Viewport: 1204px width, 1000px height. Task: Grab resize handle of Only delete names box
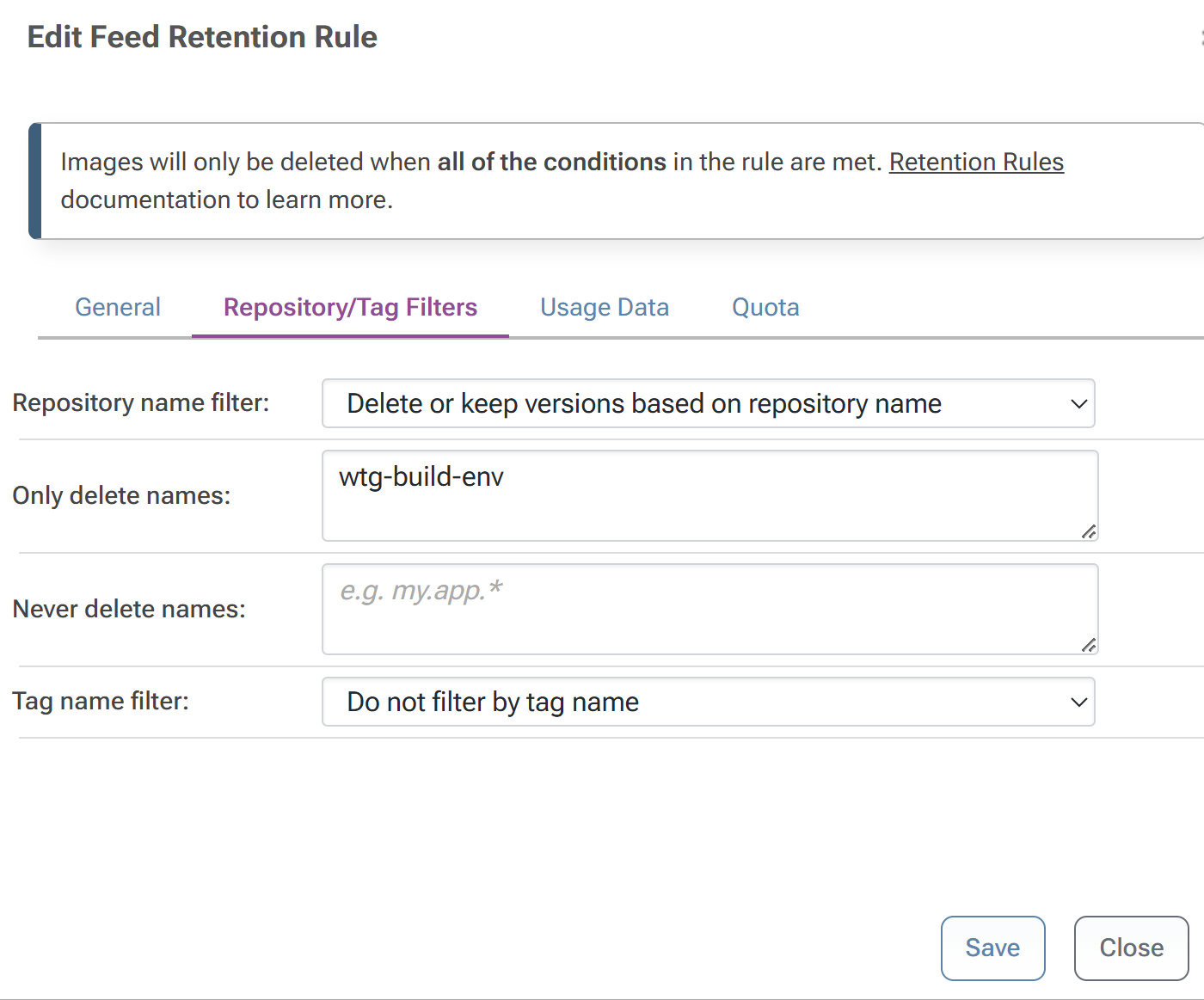[1089, 532]
